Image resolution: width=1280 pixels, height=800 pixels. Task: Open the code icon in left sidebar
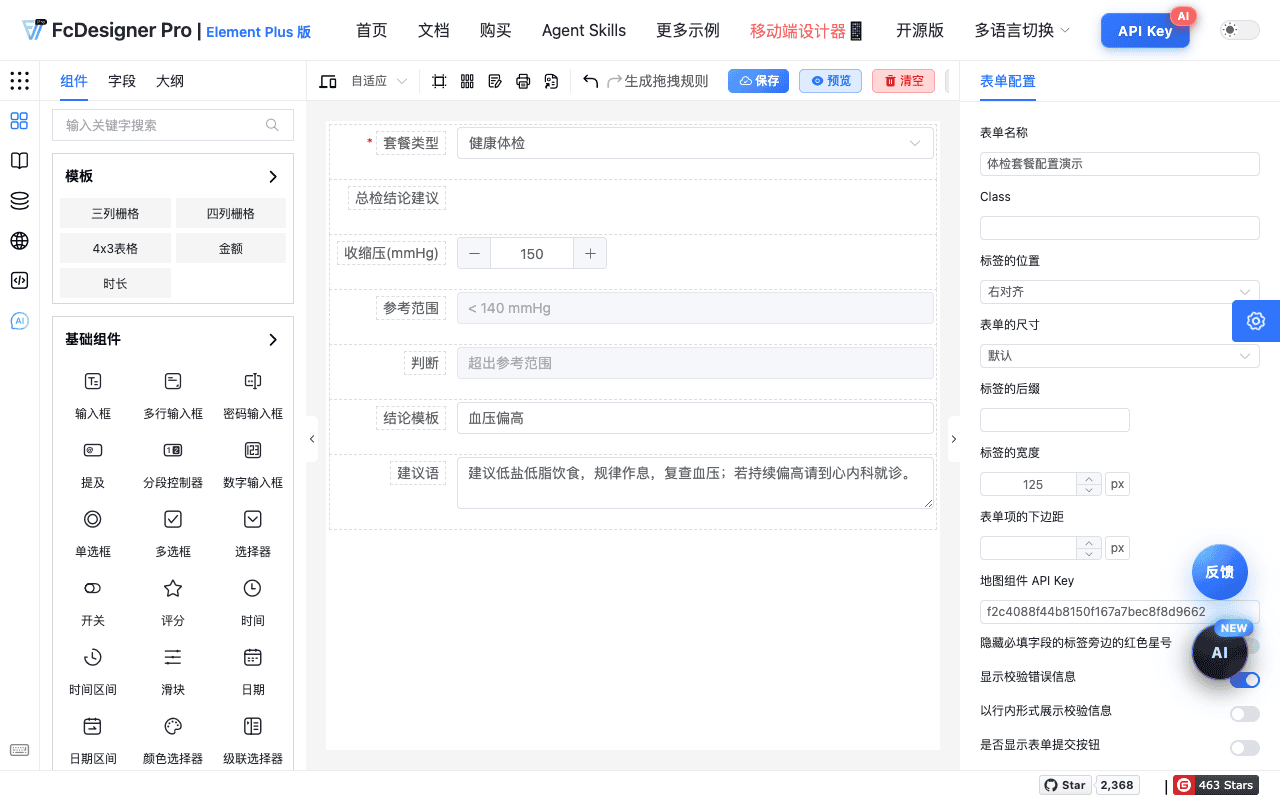click(x=19, y=281)
